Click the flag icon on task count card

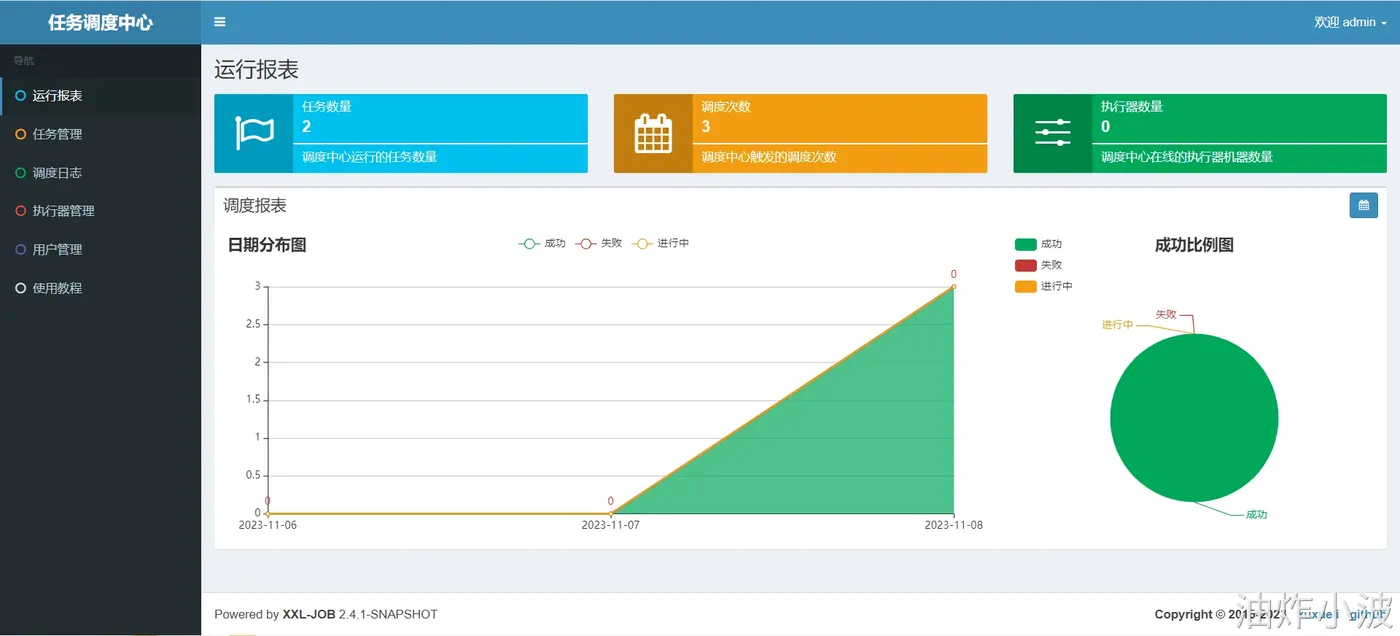(254, 134)
